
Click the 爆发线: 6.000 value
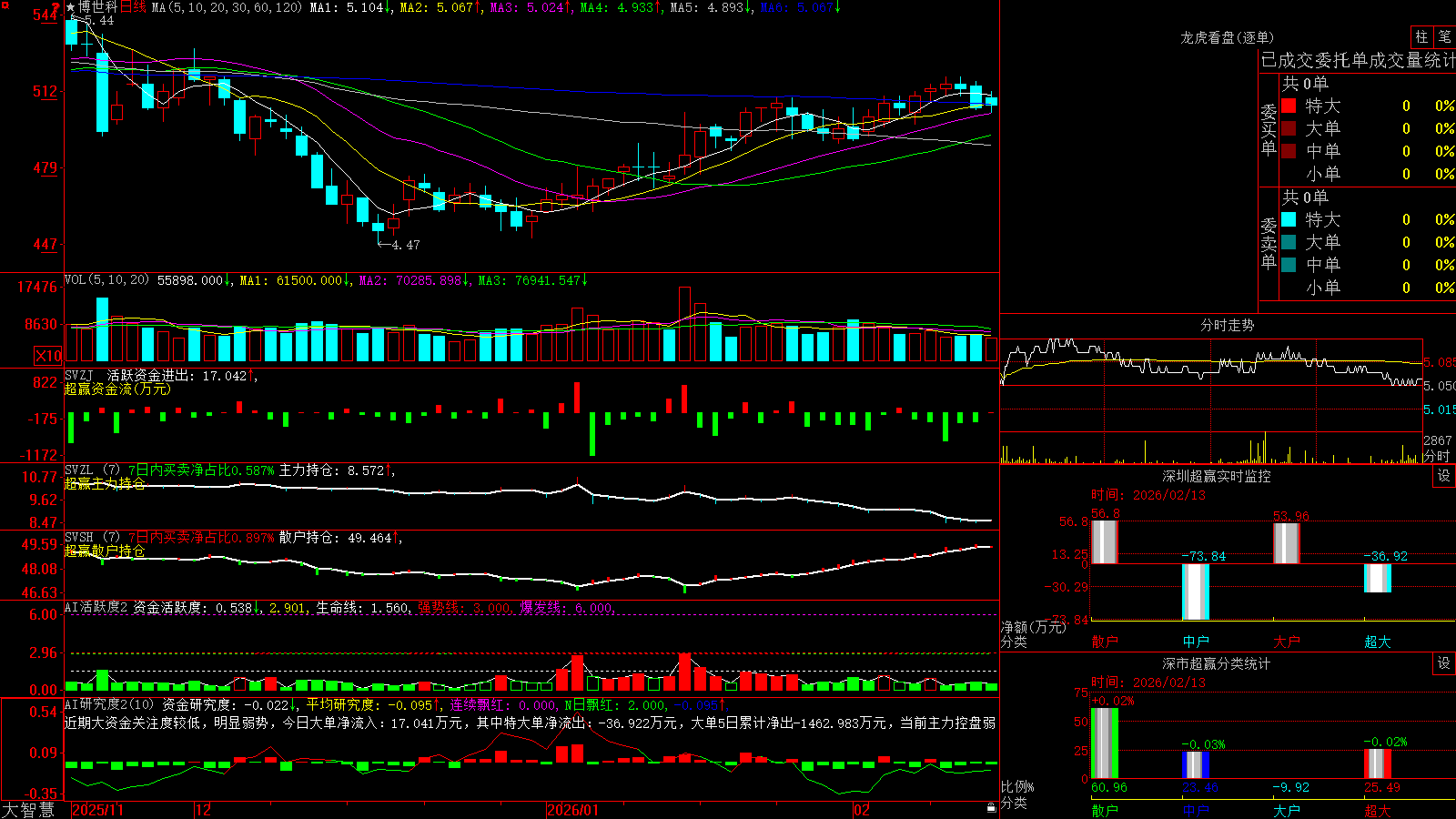point(567,607)
